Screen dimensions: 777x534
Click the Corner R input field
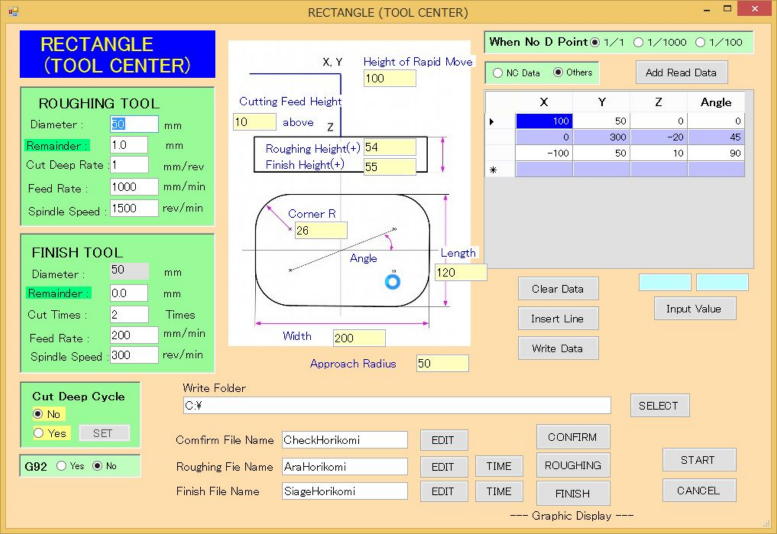(320, 231)
